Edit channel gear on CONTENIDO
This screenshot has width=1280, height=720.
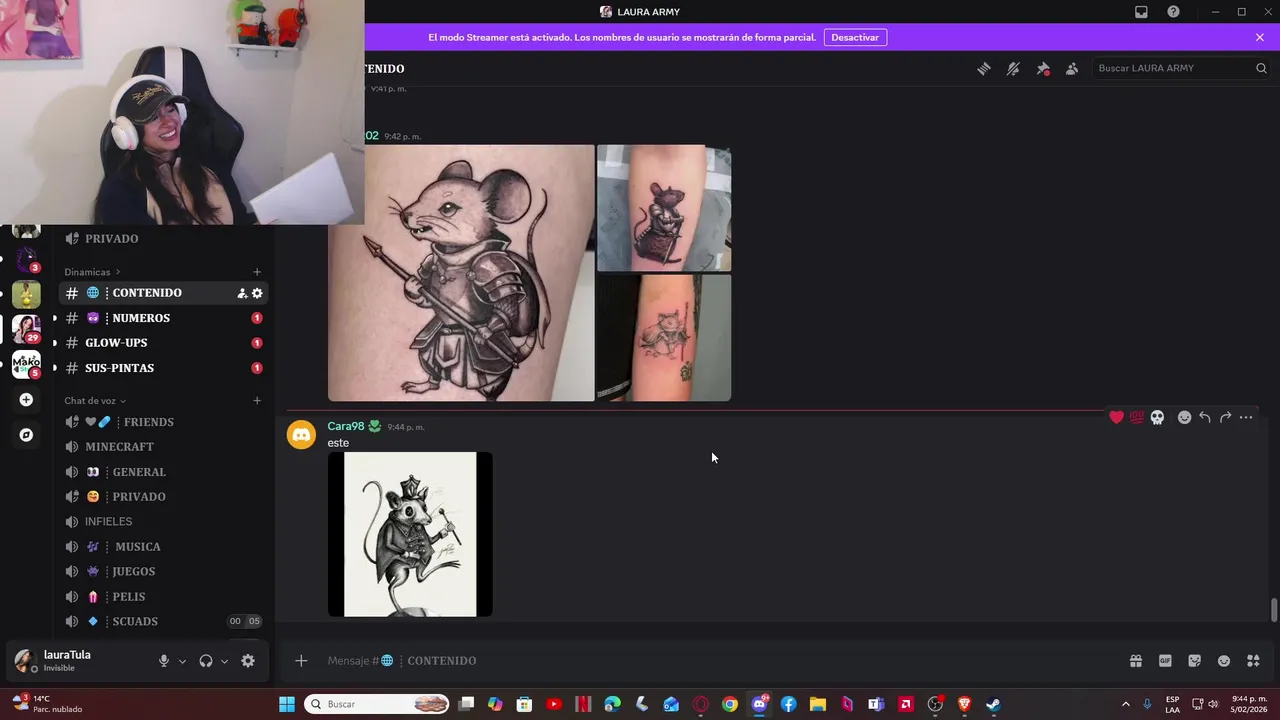click(257, 293)
